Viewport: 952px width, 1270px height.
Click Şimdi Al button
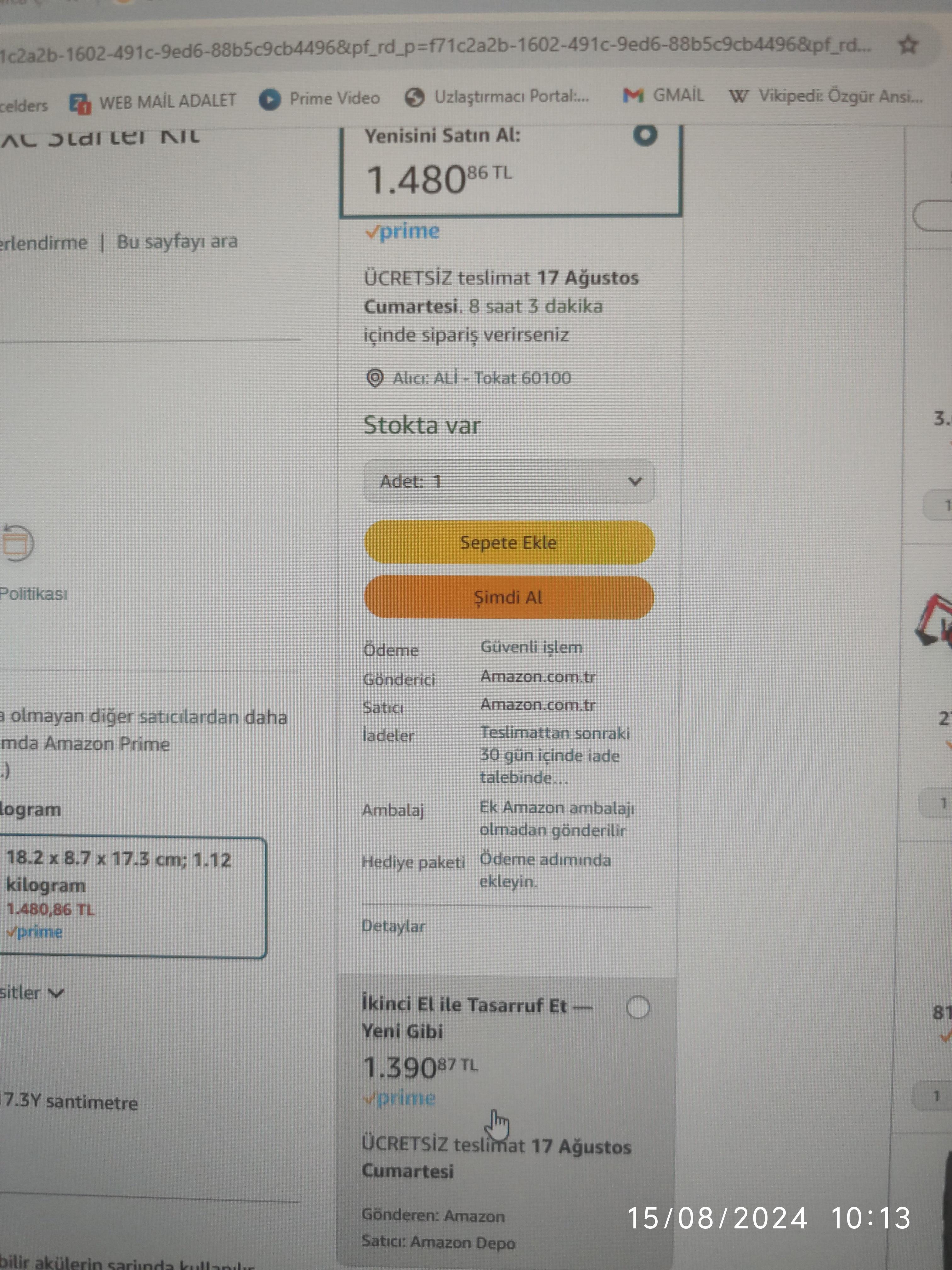click(x=508, y=597)
